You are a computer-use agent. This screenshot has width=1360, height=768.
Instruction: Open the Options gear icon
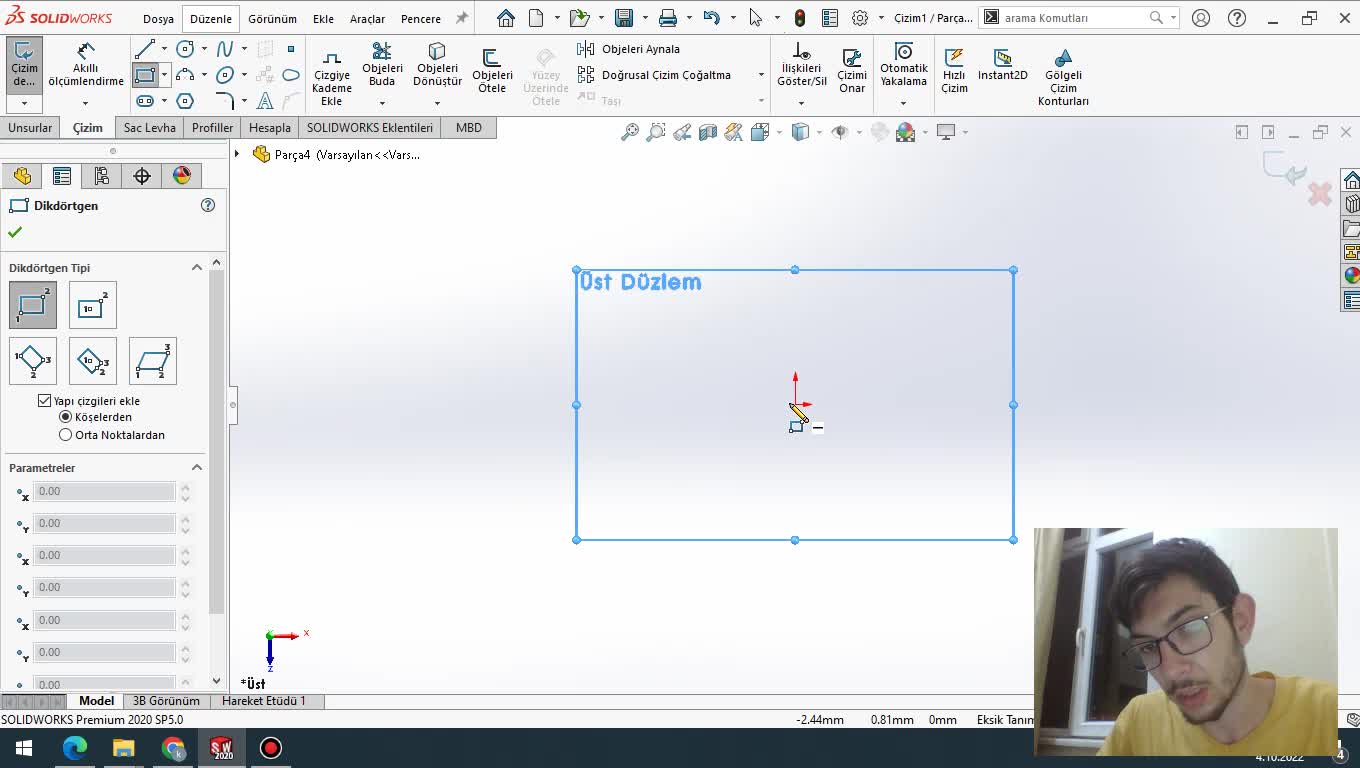click(860, 18)
